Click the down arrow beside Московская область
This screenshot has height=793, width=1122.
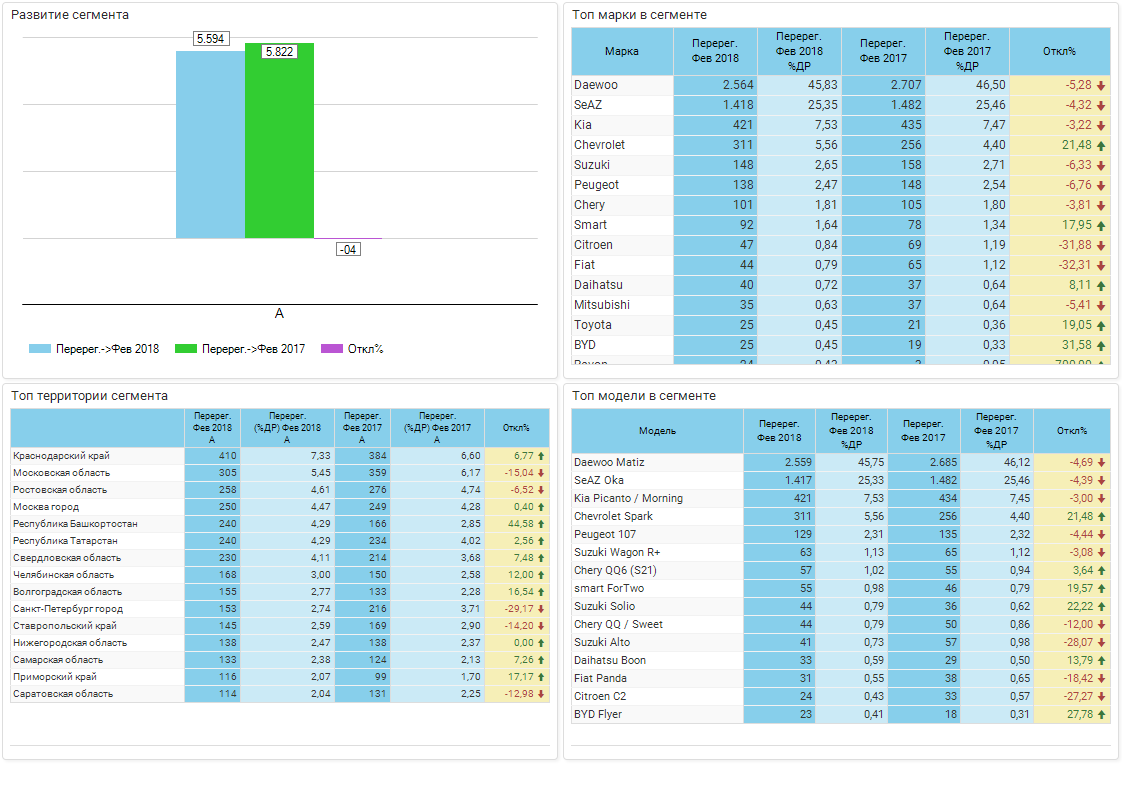click(541, 473)
